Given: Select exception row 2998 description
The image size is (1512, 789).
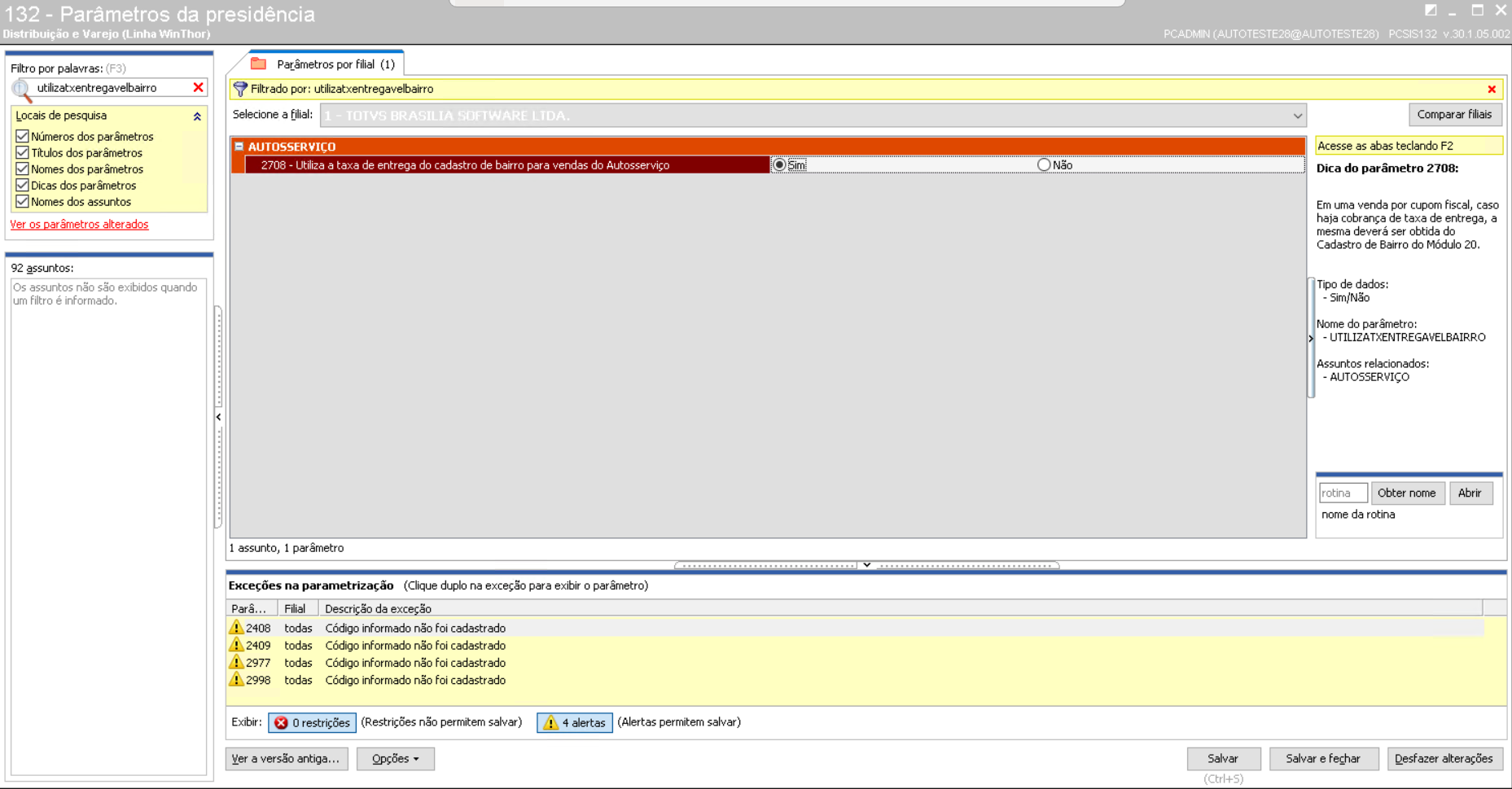Looking at the screenshot, I should pyautogui.click(x=415, y=679).
